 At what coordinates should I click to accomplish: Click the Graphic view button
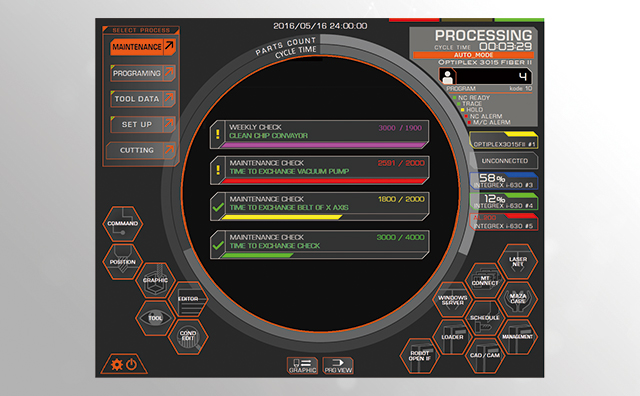[x=302, y=365]
